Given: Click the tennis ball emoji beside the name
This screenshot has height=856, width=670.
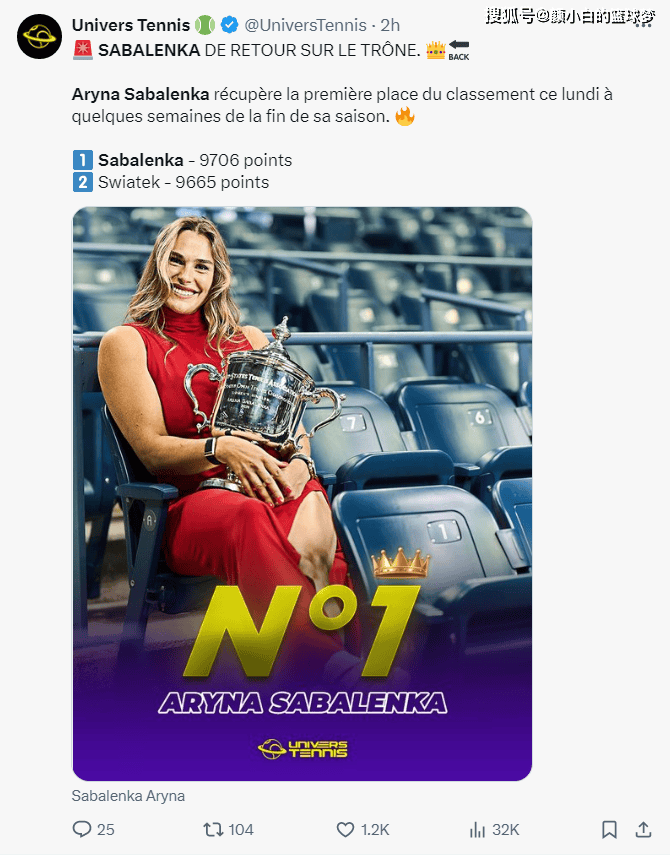Looking at the screenshot, I should coord(205,25).
